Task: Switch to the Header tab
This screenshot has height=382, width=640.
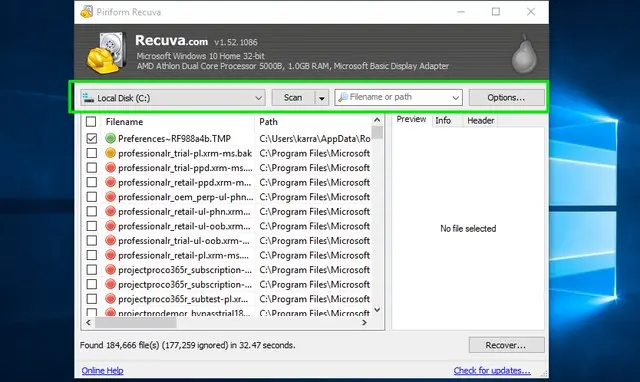Action: (480, 121)
